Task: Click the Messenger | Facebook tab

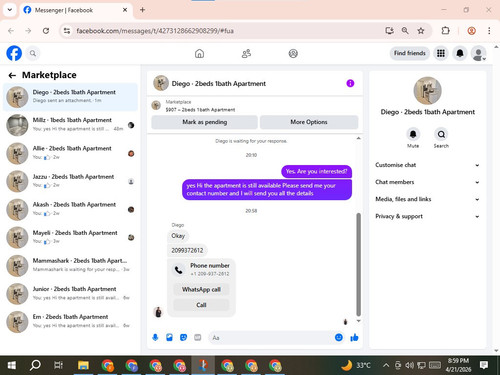Action: (76, 10)
